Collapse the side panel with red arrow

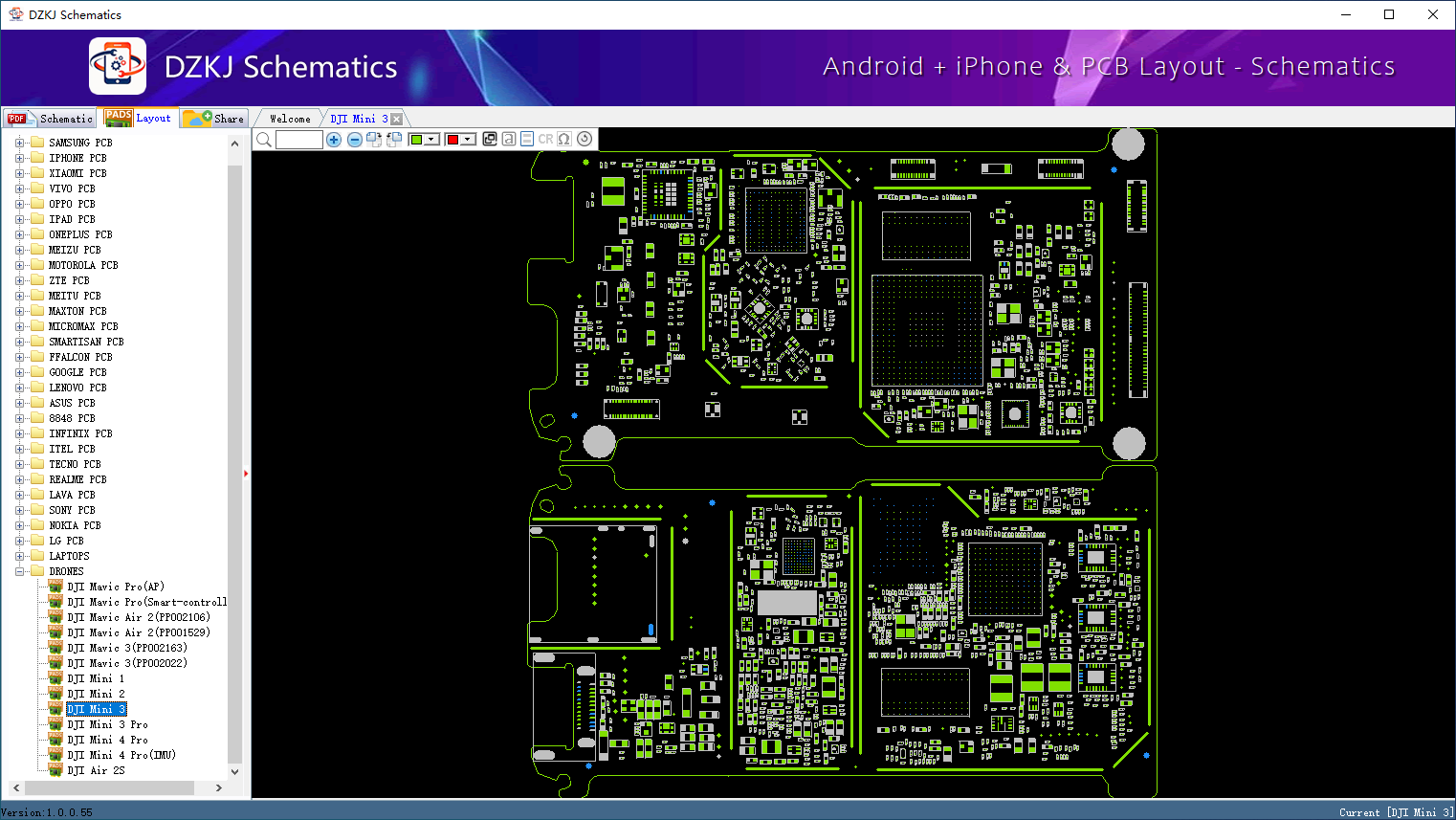pos(246,473)
